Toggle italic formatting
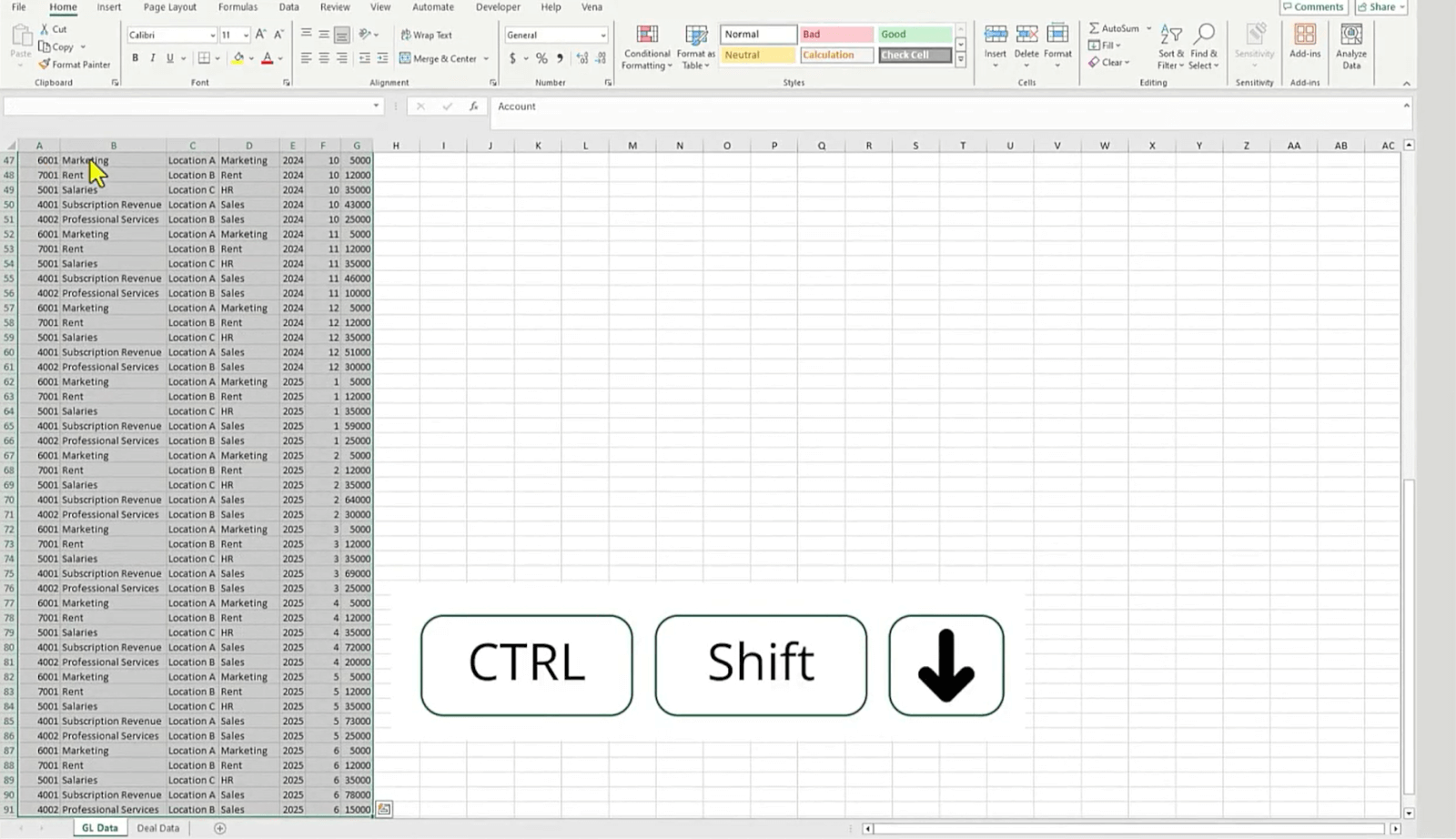 pyautogui.click(x=151, y=56)
